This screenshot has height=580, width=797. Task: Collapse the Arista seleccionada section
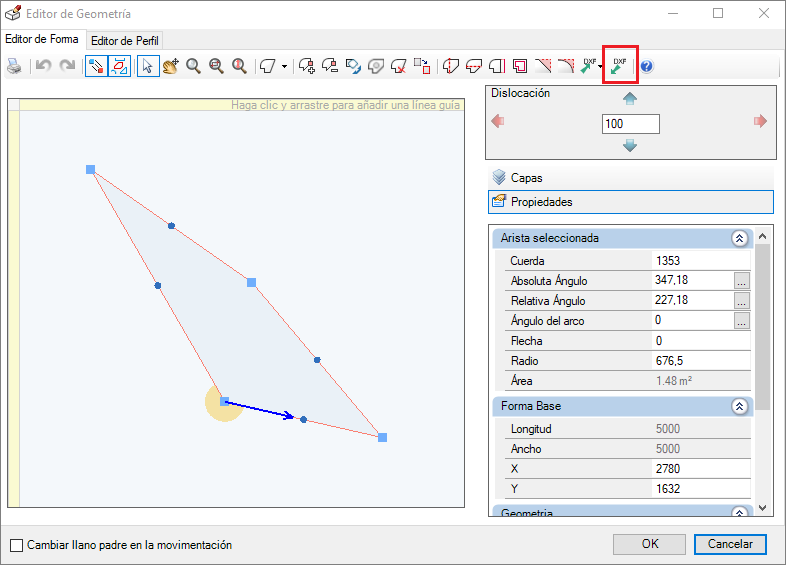(740, 238)
